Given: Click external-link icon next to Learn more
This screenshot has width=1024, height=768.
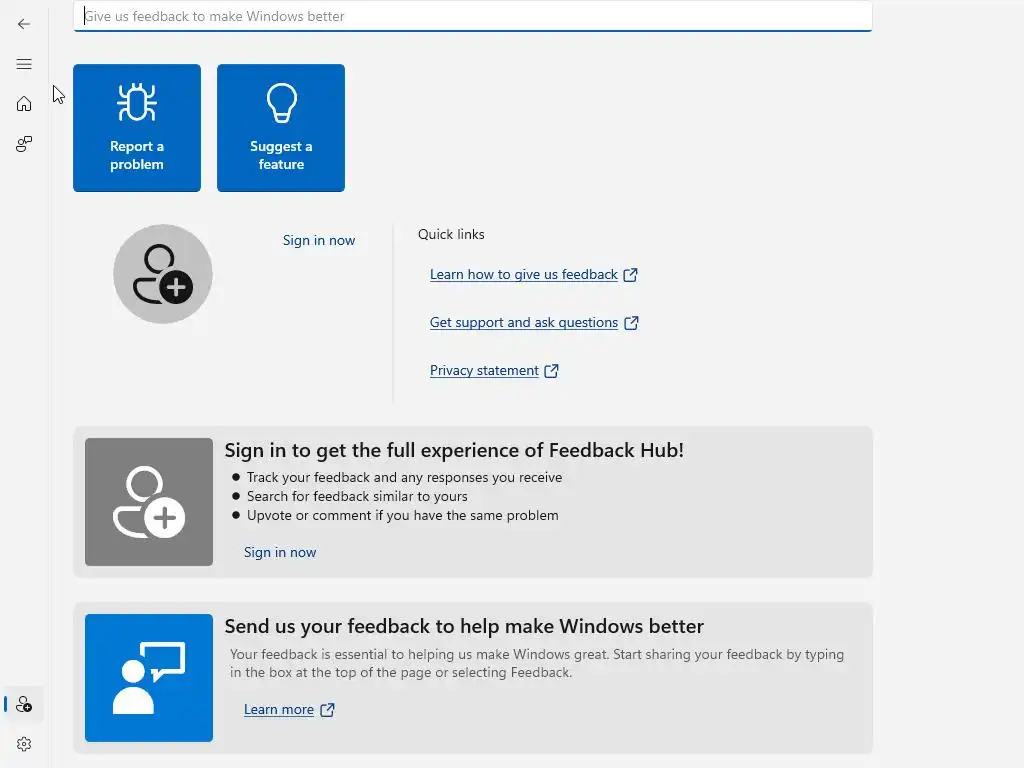Looking at the screenshot, I should (x=327, y=710).
